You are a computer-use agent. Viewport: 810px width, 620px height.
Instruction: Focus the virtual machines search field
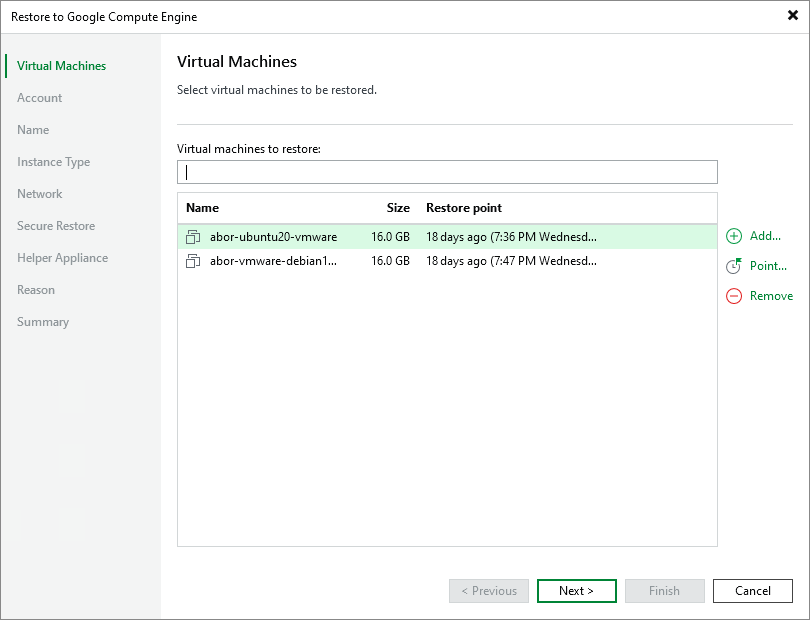coord(447,172)
